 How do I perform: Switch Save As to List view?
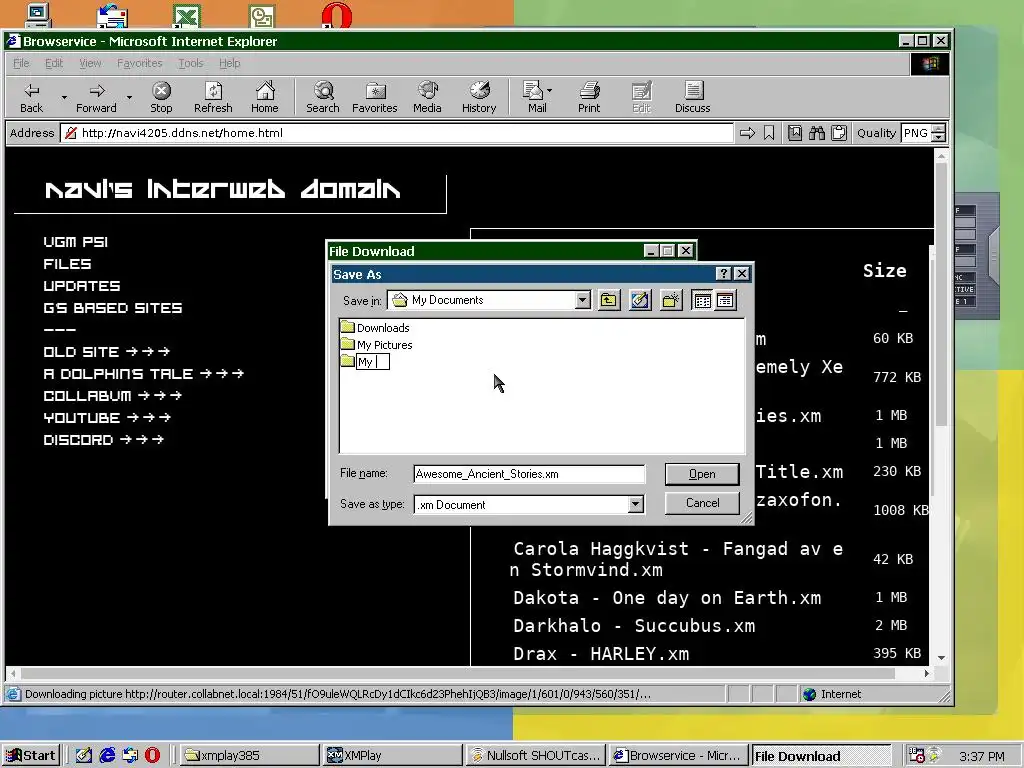[703, 300]
